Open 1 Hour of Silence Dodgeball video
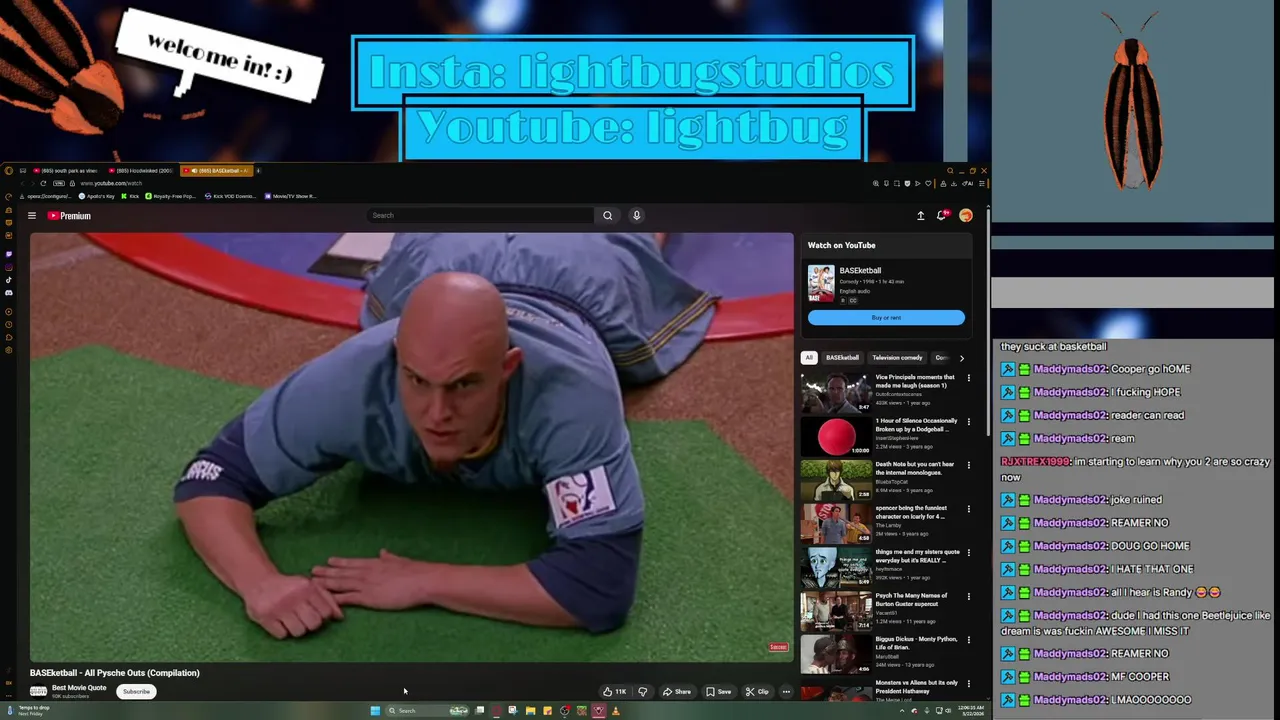1280x720 pixels. 836,437
